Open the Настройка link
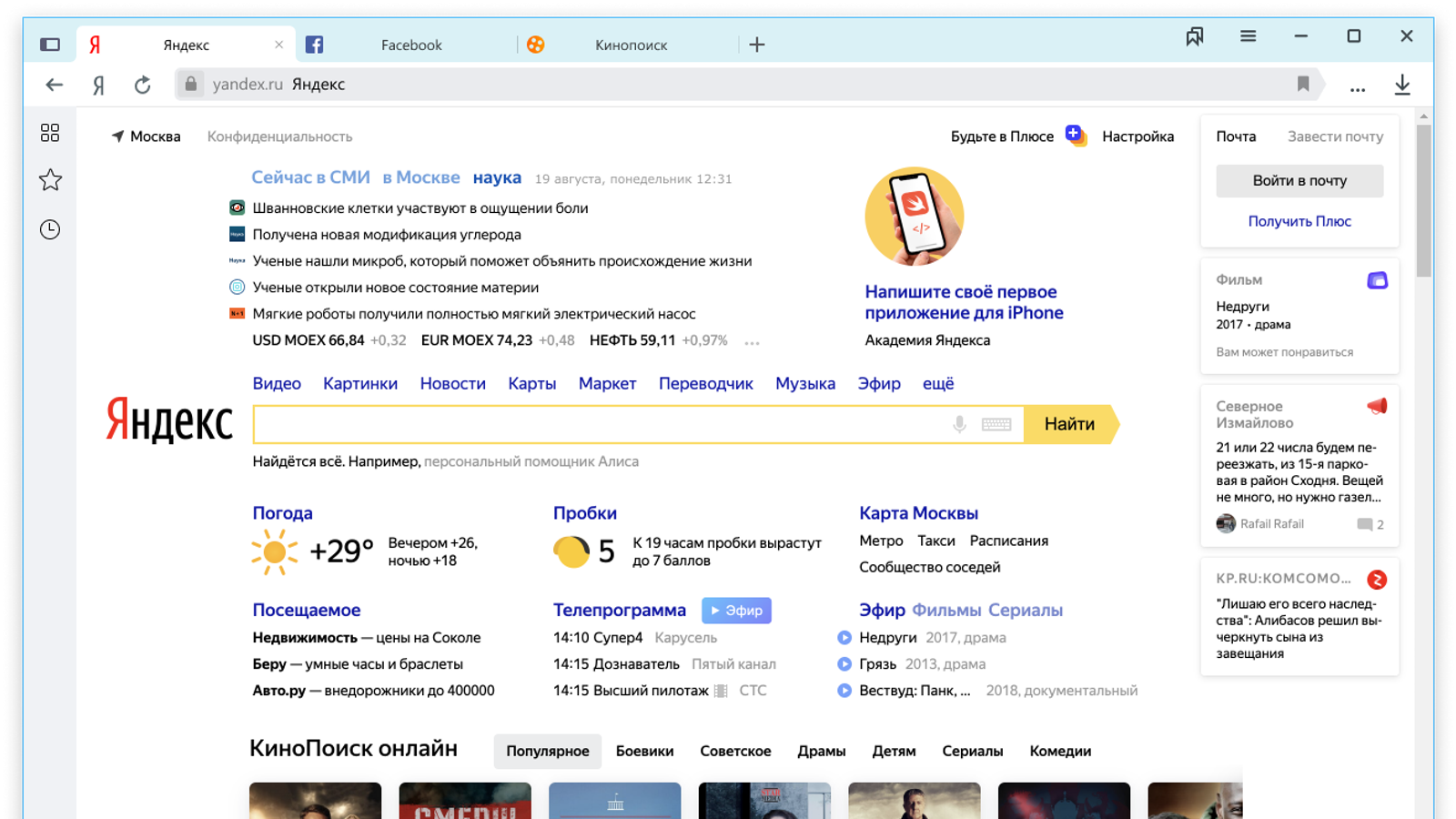The height and width of the screenshot is (819, 1456). click(1137, 136)
